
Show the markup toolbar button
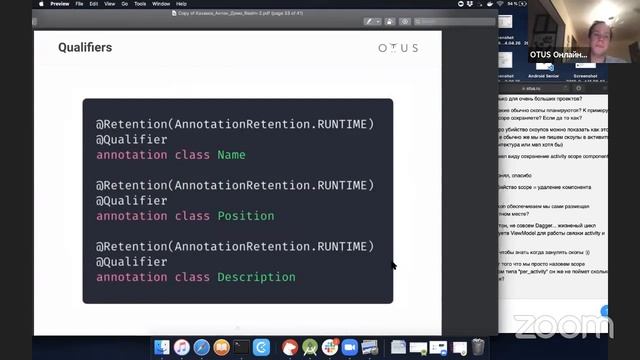pos(404,21)
